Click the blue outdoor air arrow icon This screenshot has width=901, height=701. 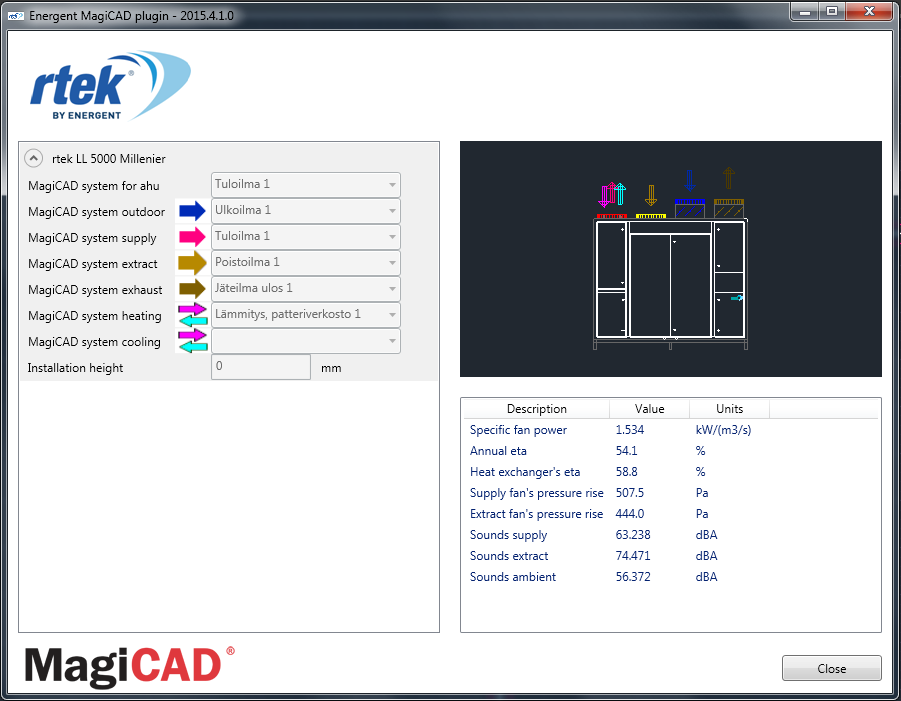[x=192, y=211]
